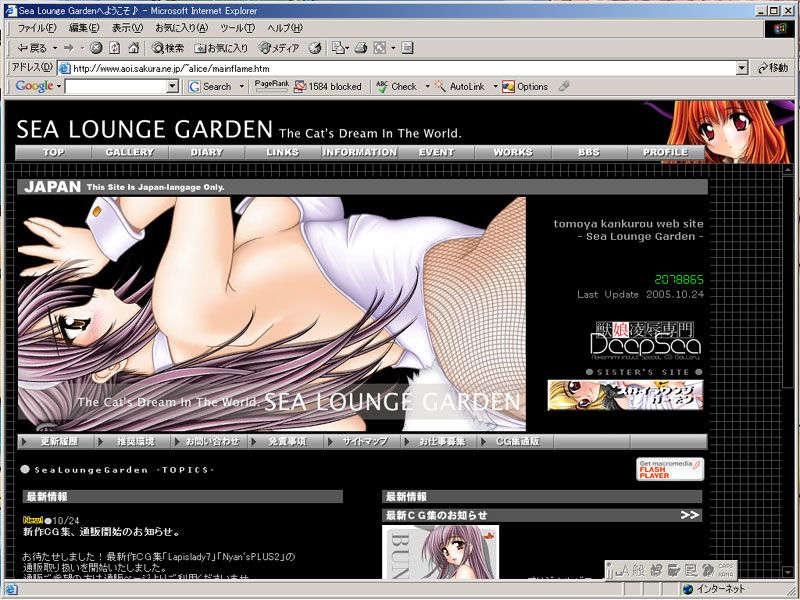The height and width of the screenshot is (600, 800).
Task: Stop page loading with the Stop icon
Action: pyautogui.click(x=96, y=48)
